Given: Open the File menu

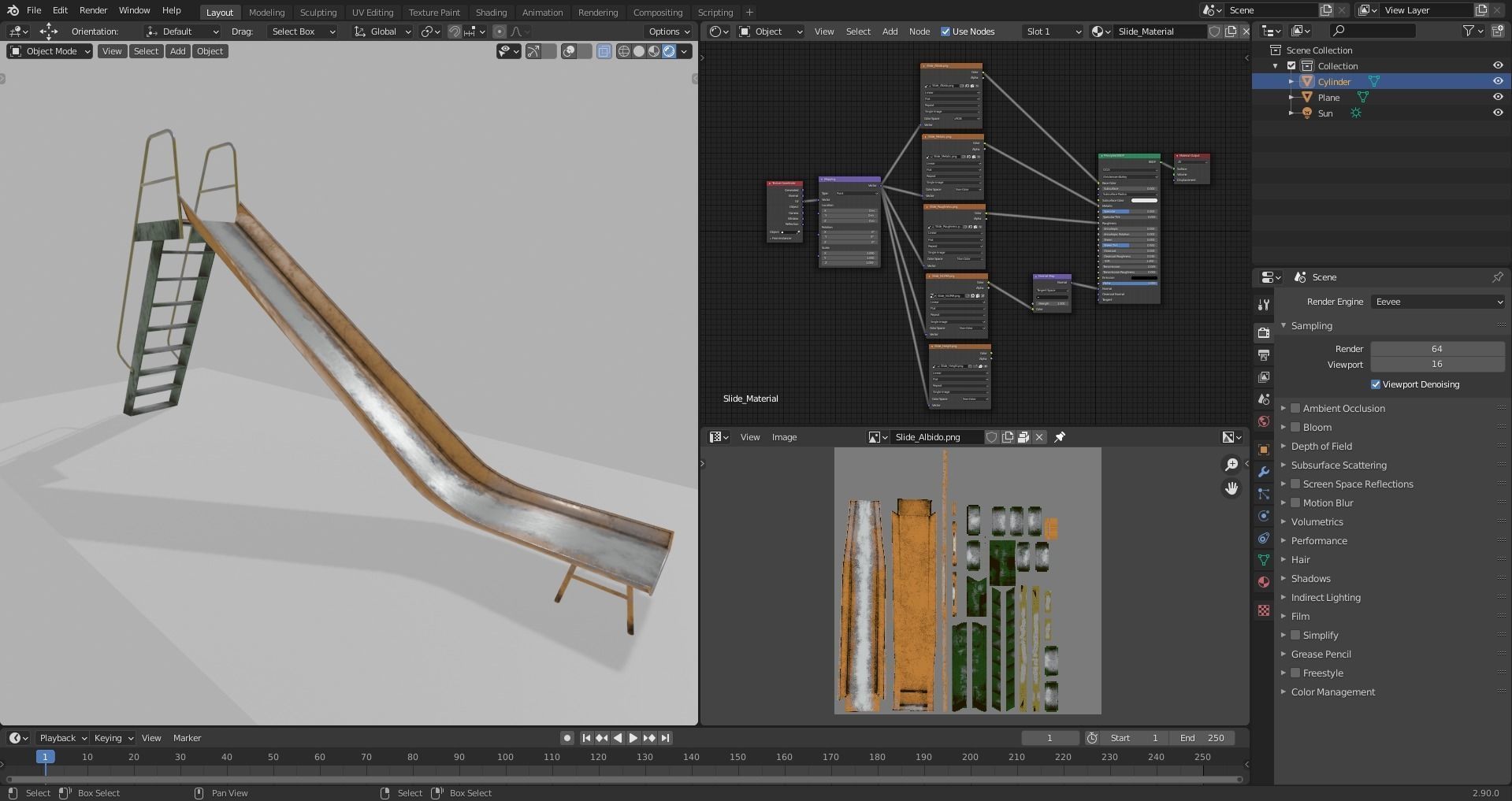Looking at the screenshot, I should [x=34, y=10].
